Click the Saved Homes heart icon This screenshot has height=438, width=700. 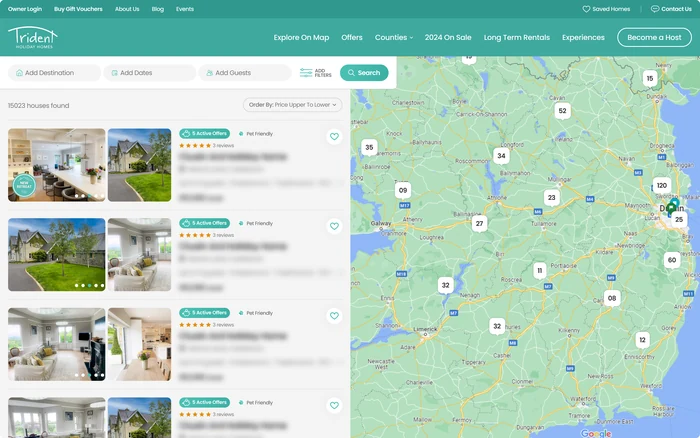pos(586,9)
